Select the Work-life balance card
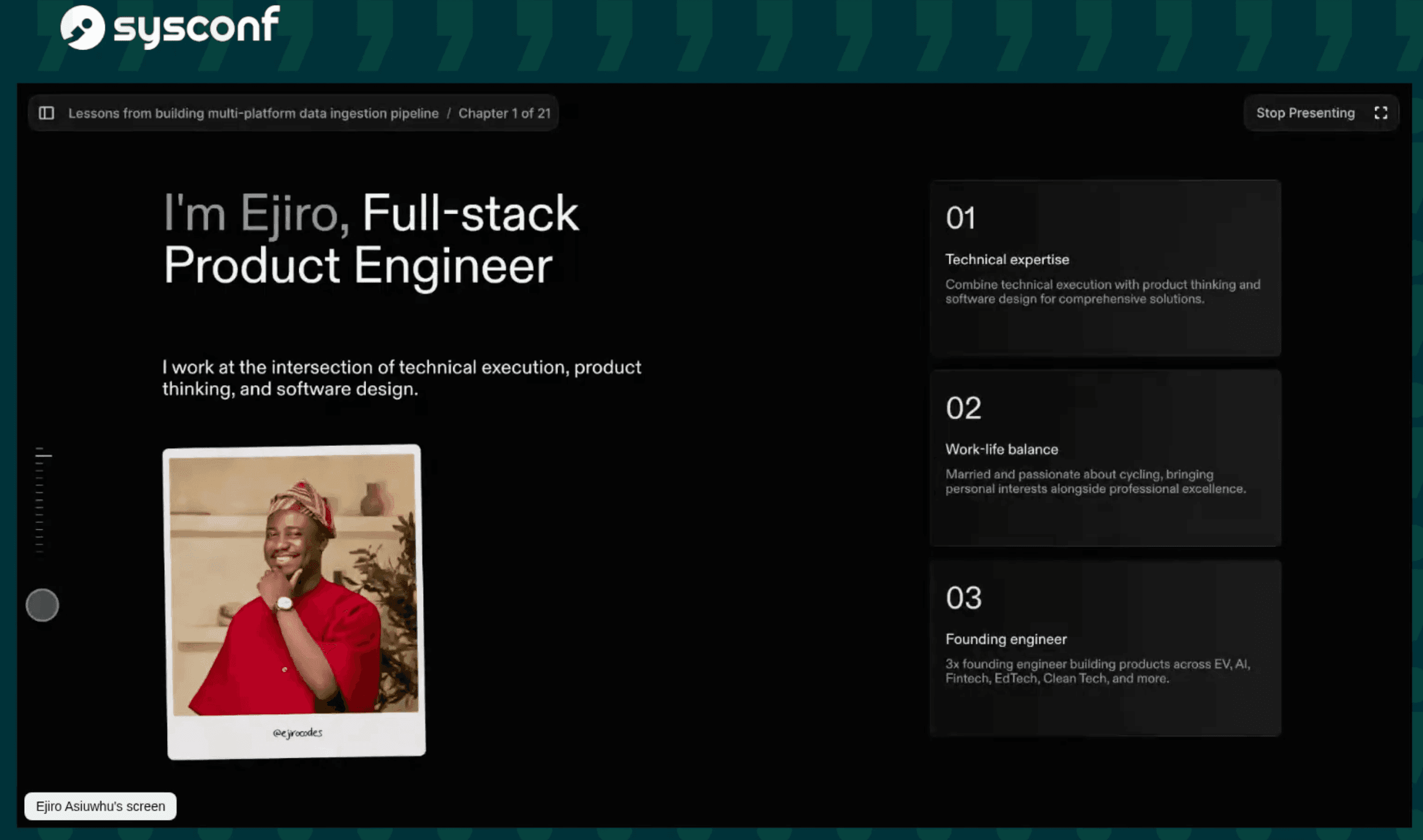This screenshot has height=840, width=1423. click(x=1105, y=458)
